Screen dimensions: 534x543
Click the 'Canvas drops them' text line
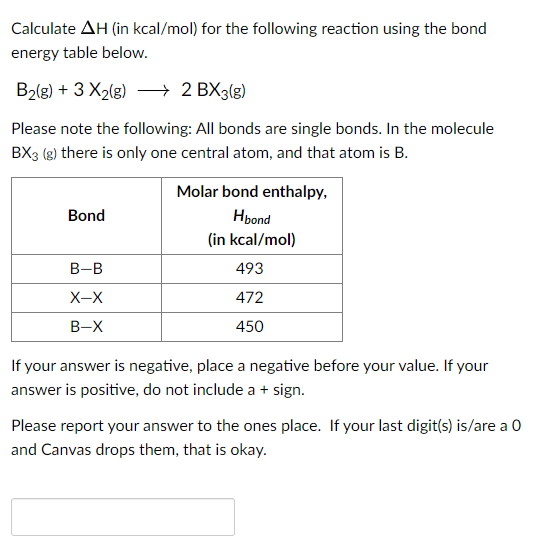coord(139,450)
